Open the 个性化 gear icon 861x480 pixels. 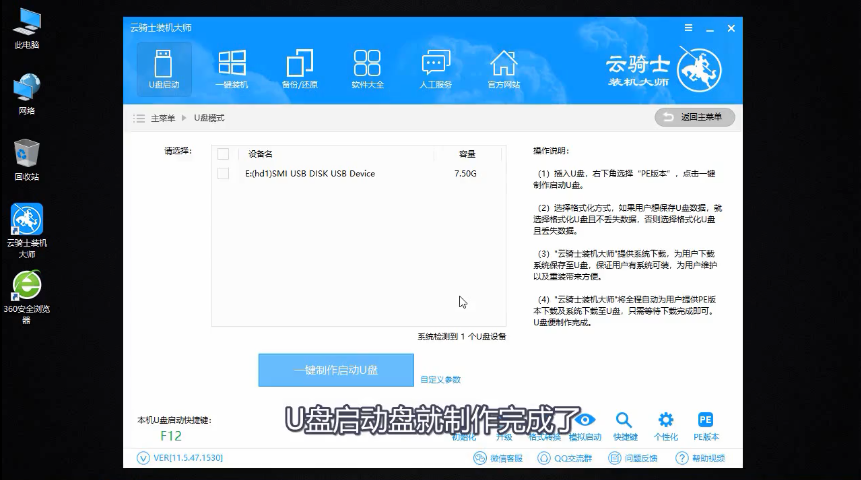666,420
